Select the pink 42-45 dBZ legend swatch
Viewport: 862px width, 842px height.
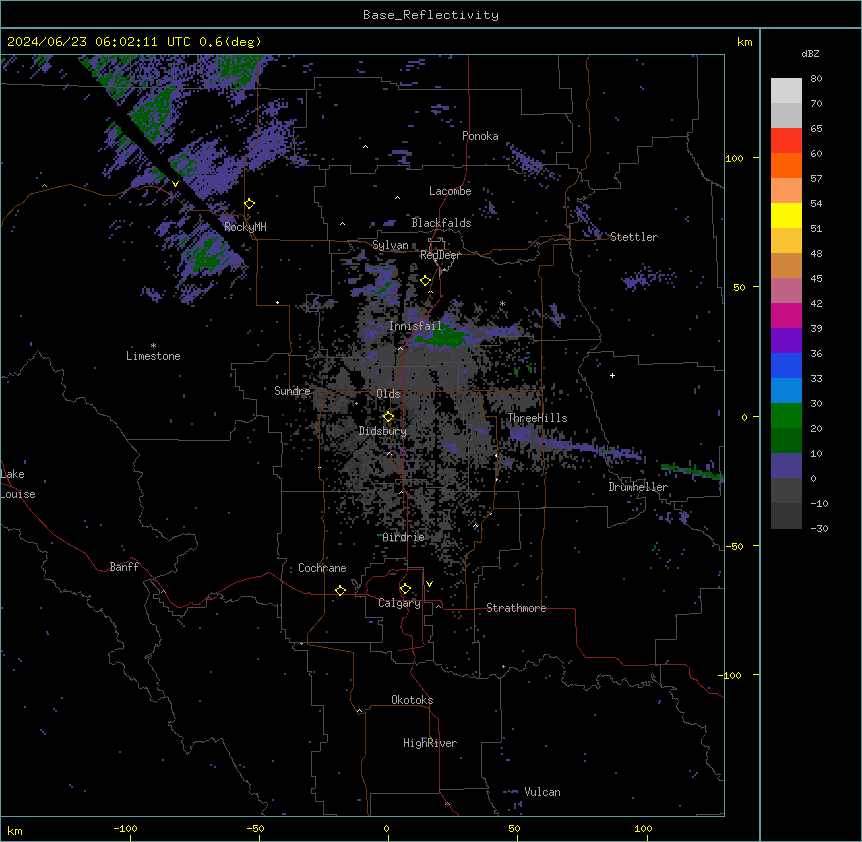tap(786, 291)
